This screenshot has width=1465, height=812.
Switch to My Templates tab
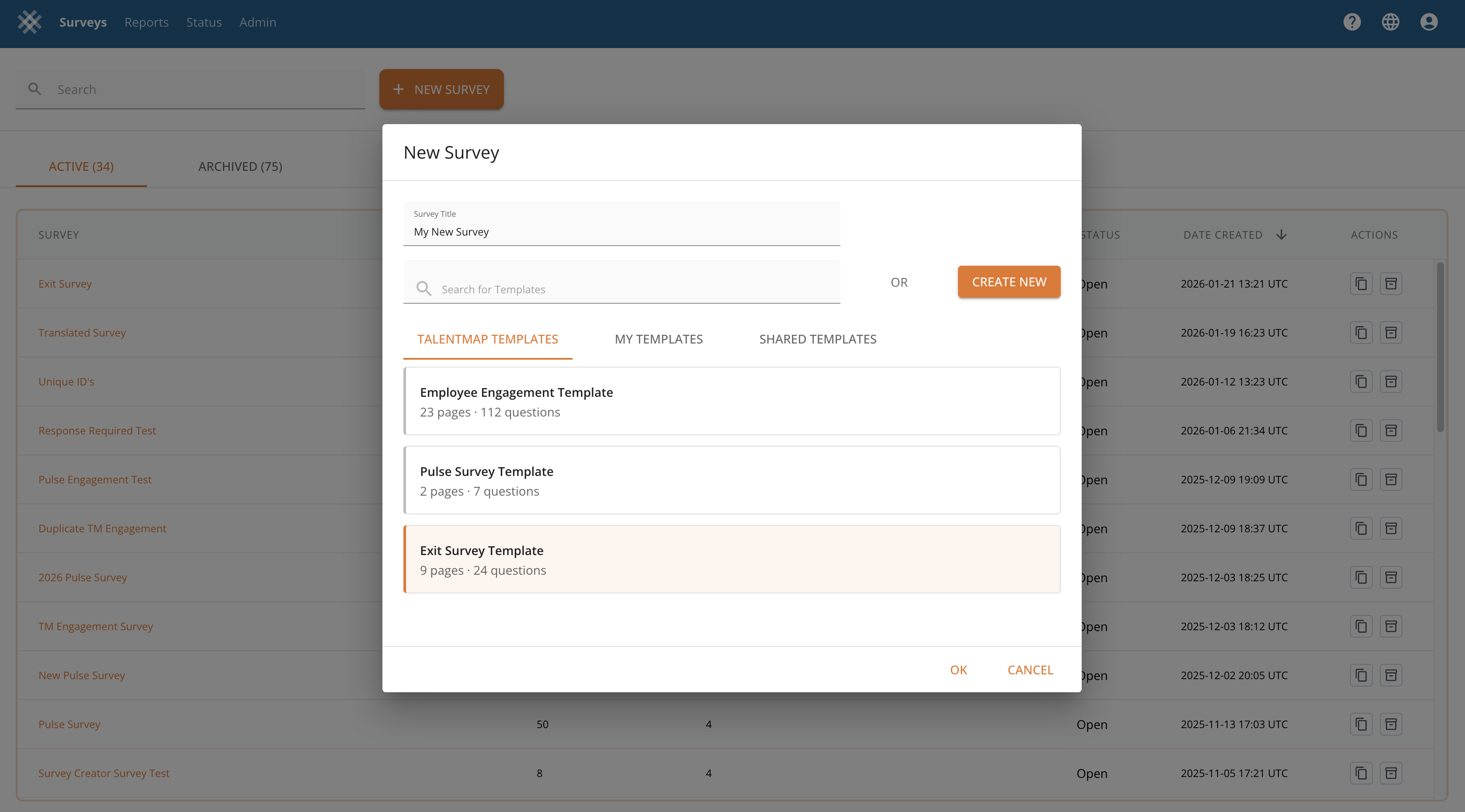[x=658, y=340]
